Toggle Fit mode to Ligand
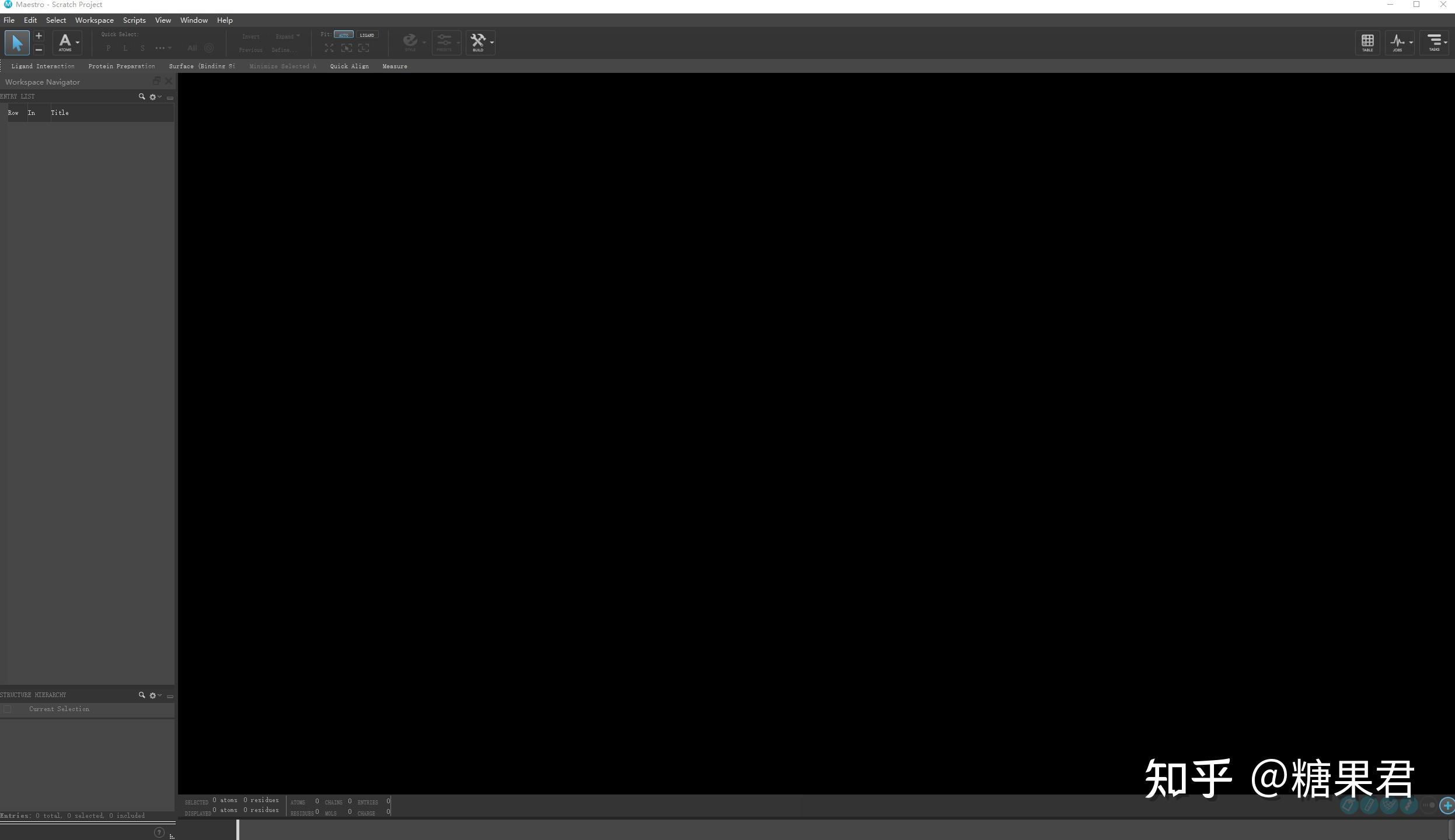 [367, 35]
